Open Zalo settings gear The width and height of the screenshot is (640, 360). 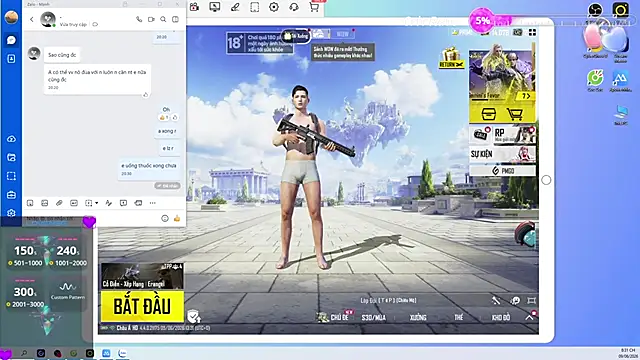coord(11,213)
